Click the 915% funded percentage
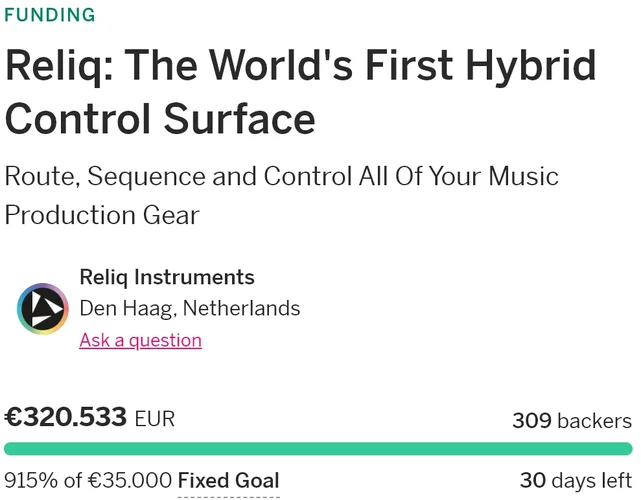 32,481
